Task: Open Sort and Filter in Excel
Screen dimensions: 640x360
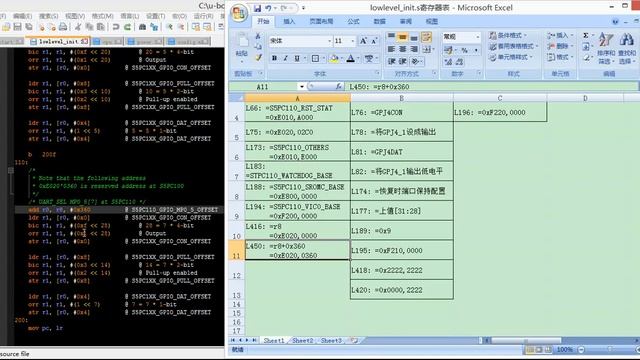Action: 606,49
